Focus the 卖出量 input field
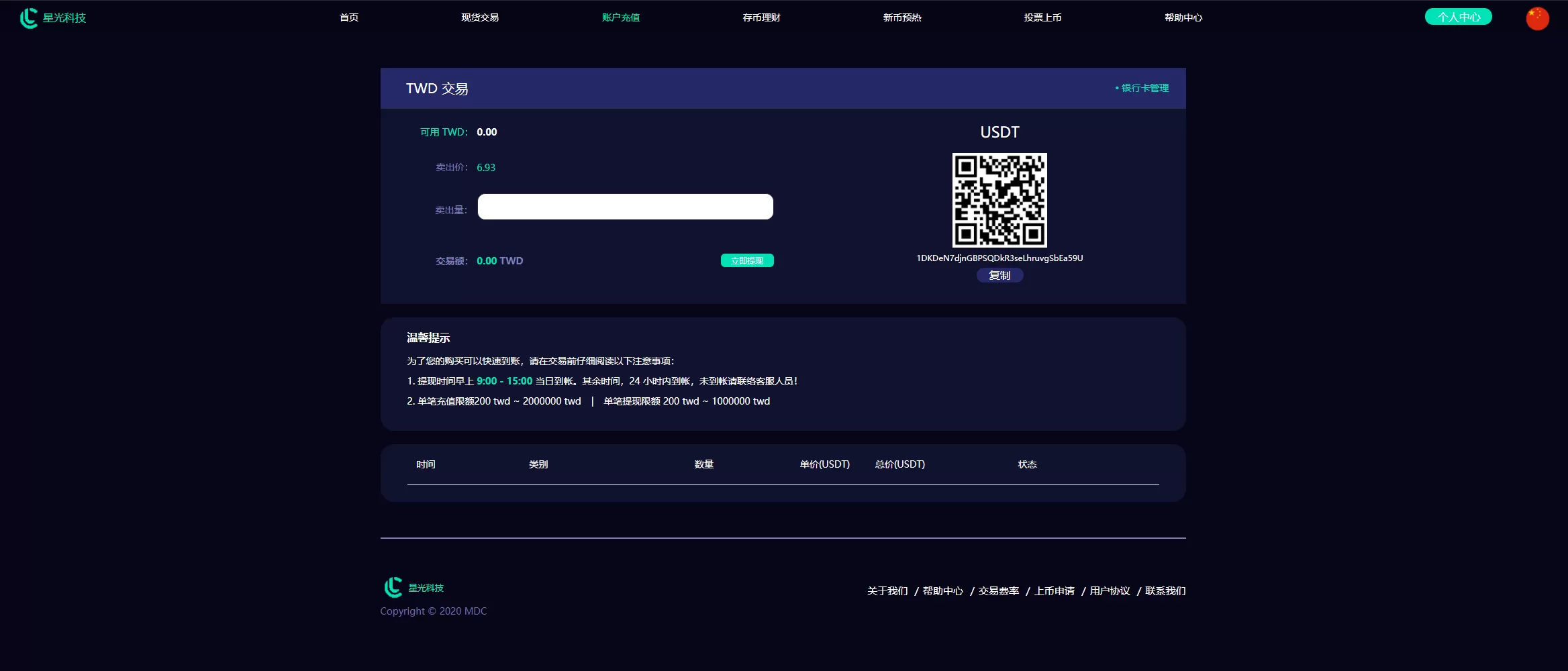This screenshot has height=671, width=1568. [625, 207]
